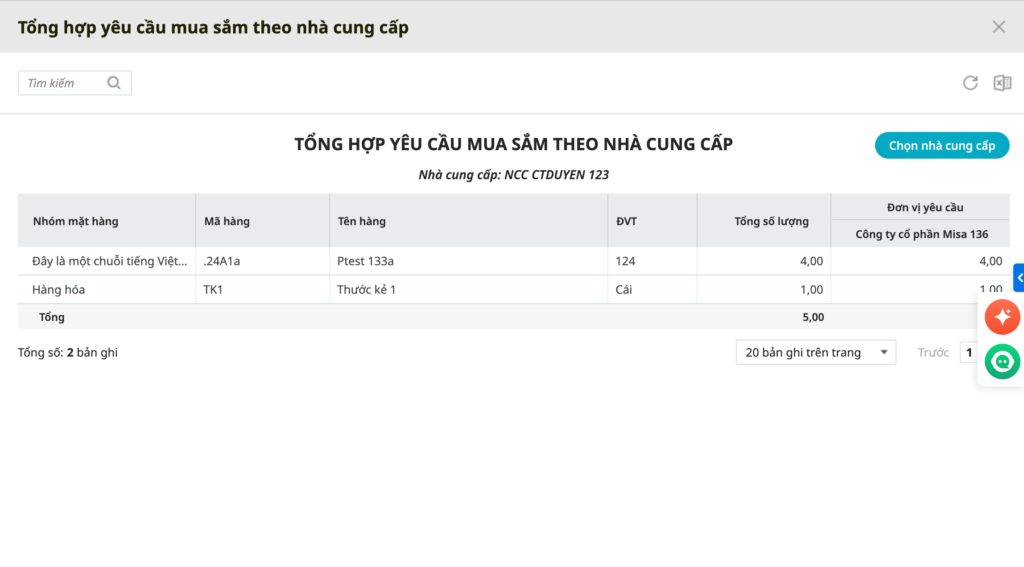
Task: Click the 'Nhóm mặt hàng' column header
Action: (76, 221)
